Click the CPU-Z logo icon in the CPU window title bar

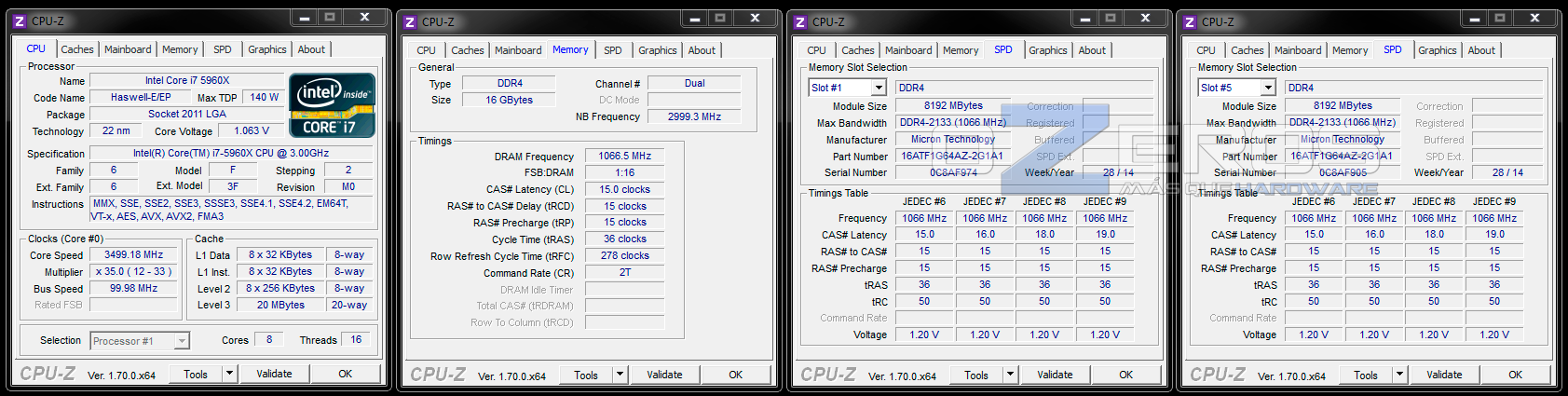click(20, 20)
